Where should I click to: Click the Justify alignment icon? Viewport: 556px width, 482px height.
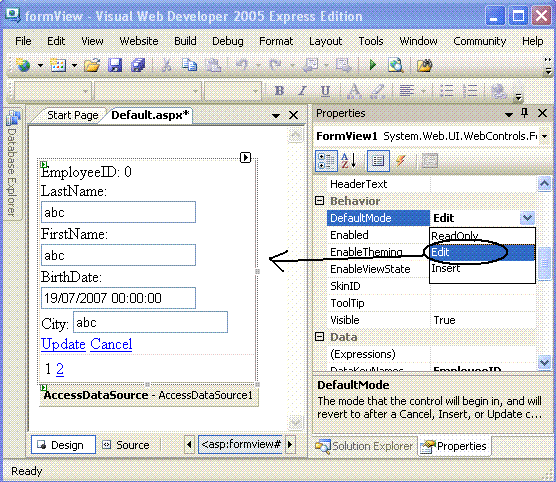coord(407,91)
